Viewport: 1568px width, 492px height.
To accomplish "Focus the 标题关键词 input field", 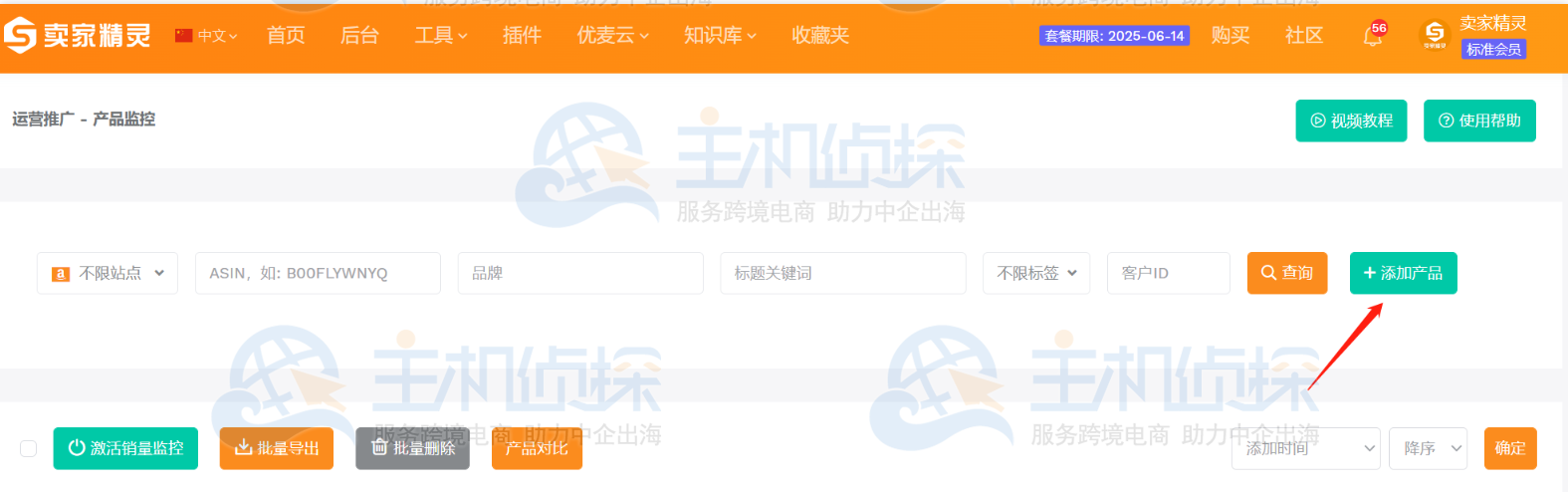I will [x=843, y=273].
